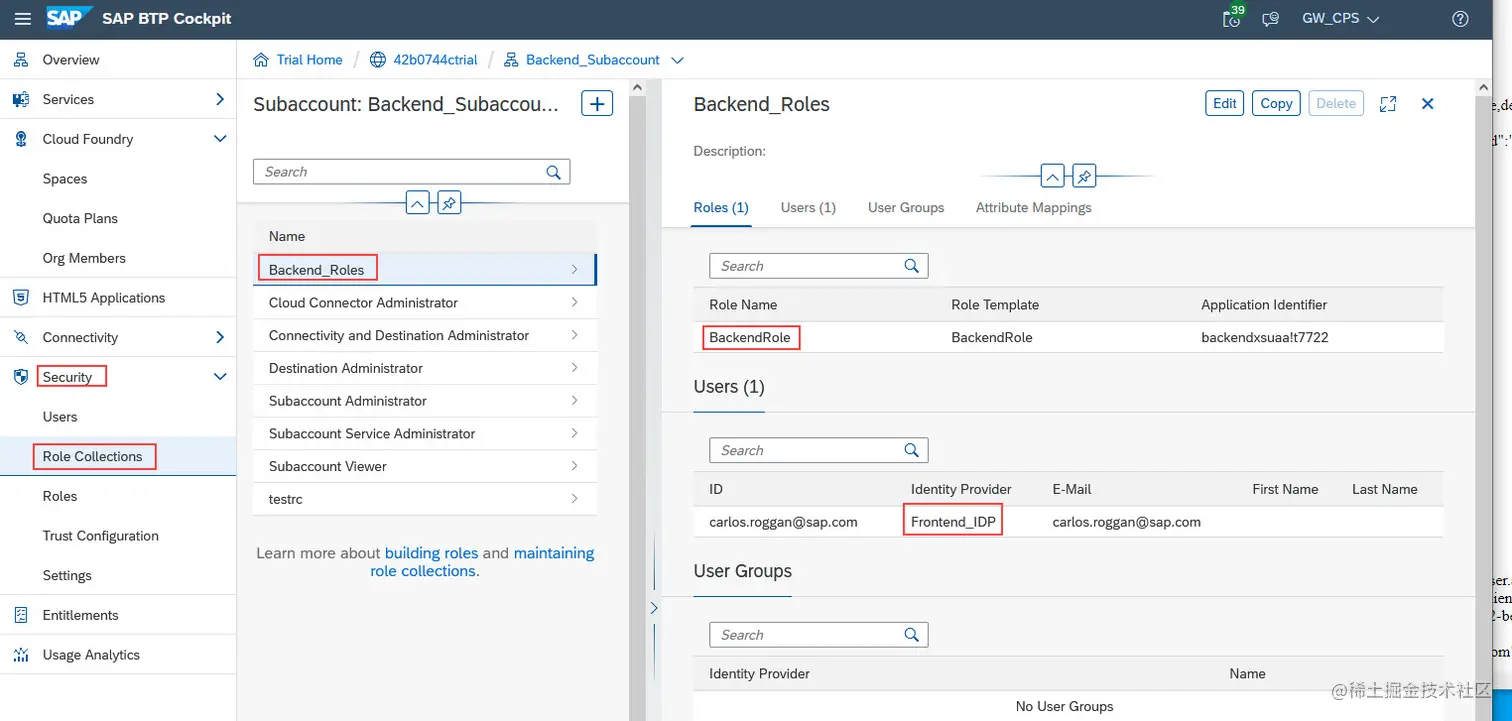Viewport: 1512px width, 721px height.
Task: Open Settings in sidebar
Action: click(118, 575)
